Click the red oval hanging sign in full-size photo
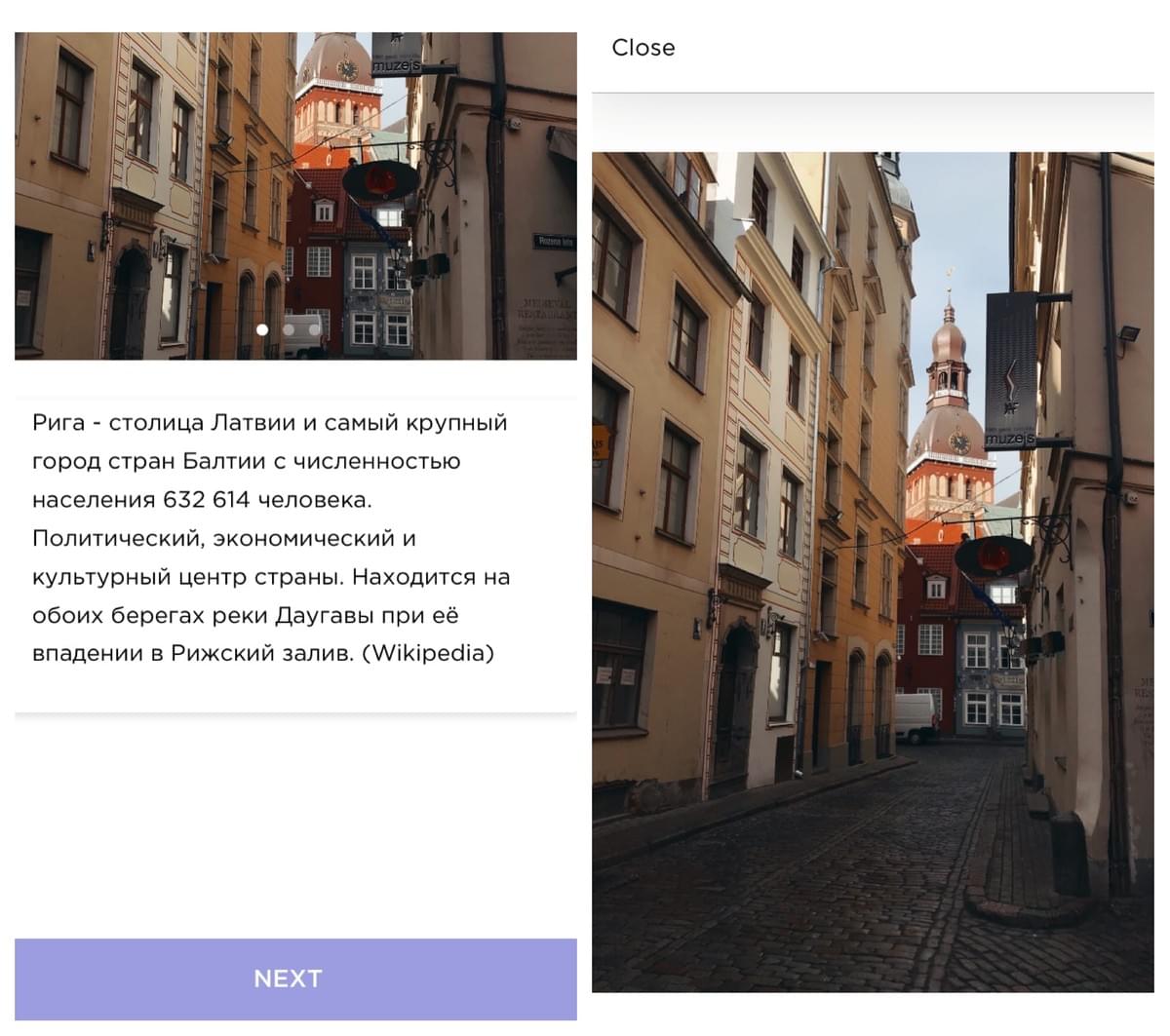The image size is (1170, 1036). tap(994, 556)
